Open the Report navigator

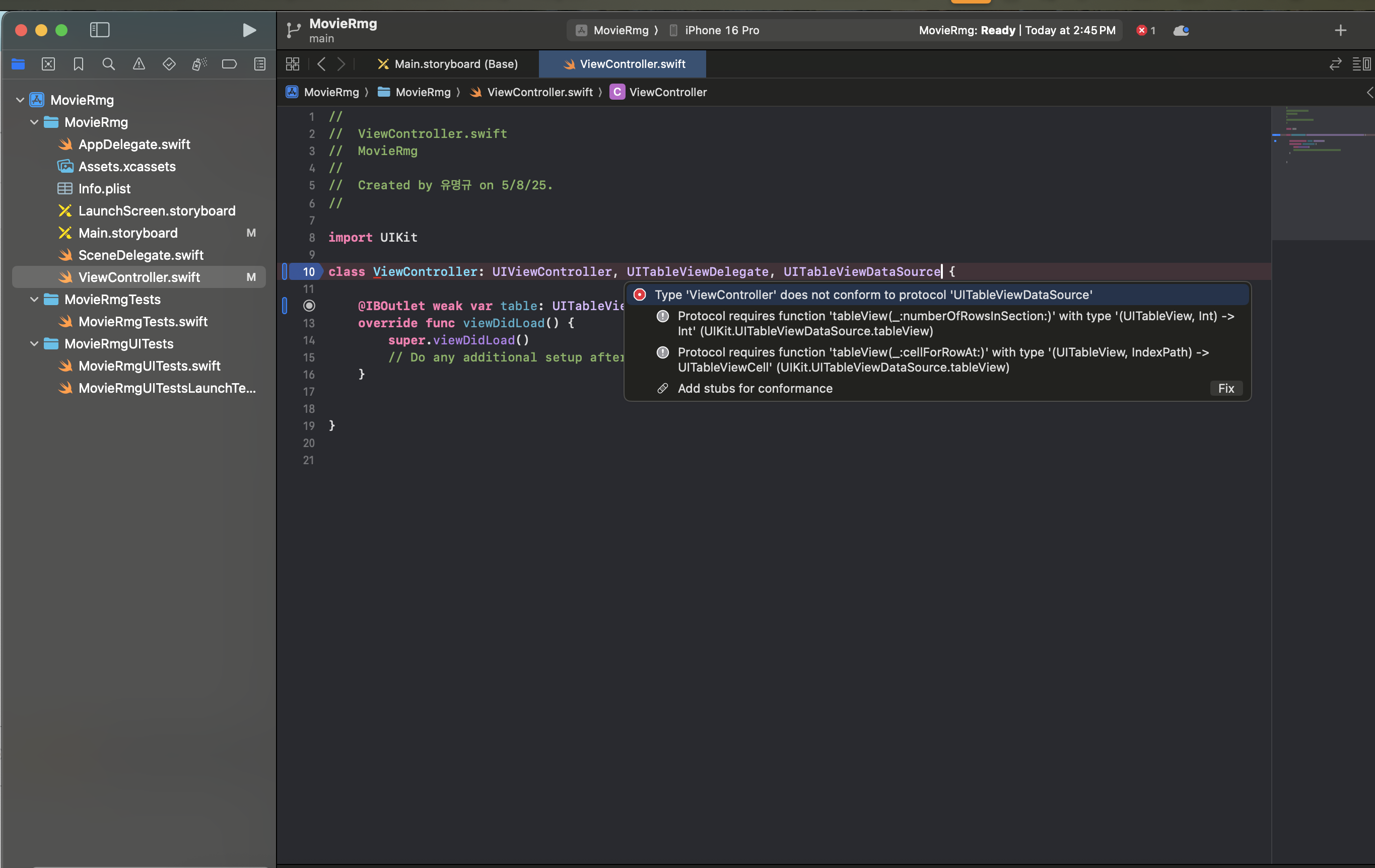260,64
